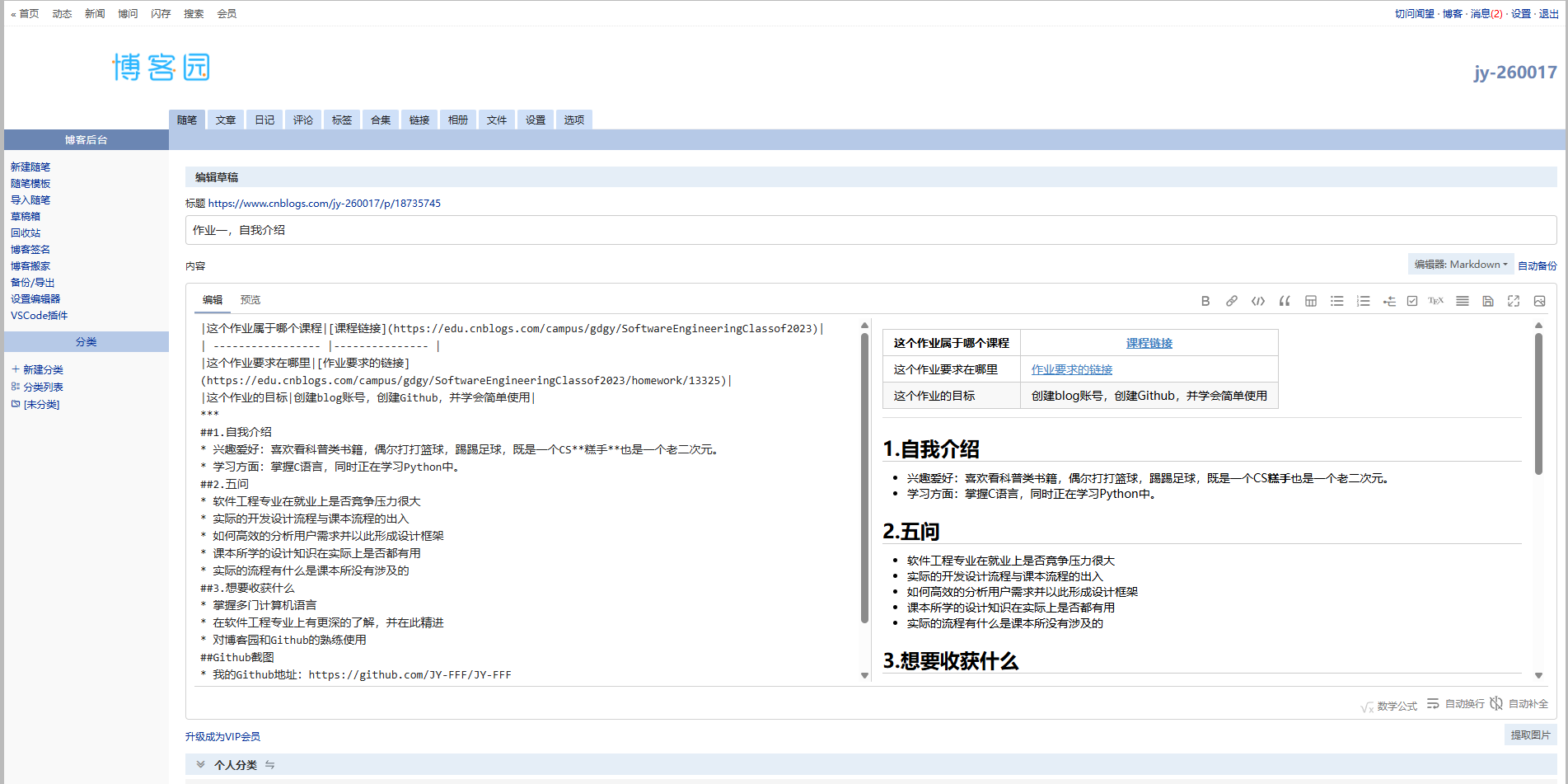Open the 合集 tab
The image size is (1568, 784).
point(381,120)
